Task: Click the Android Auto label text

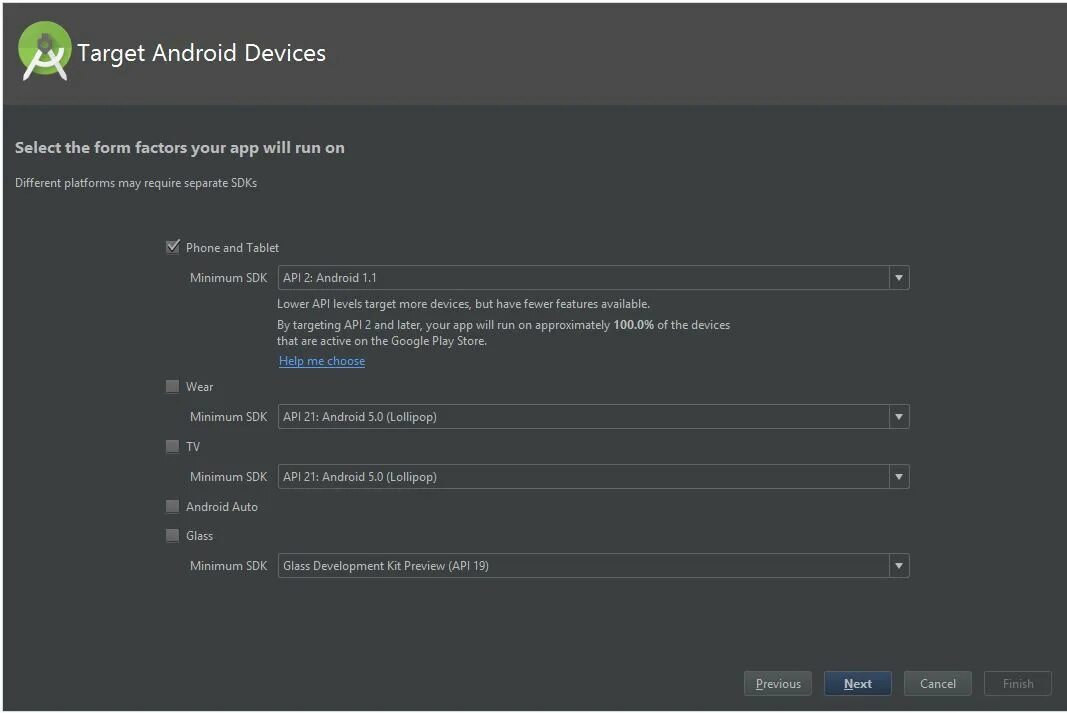Action: click(x=222, y=507)
